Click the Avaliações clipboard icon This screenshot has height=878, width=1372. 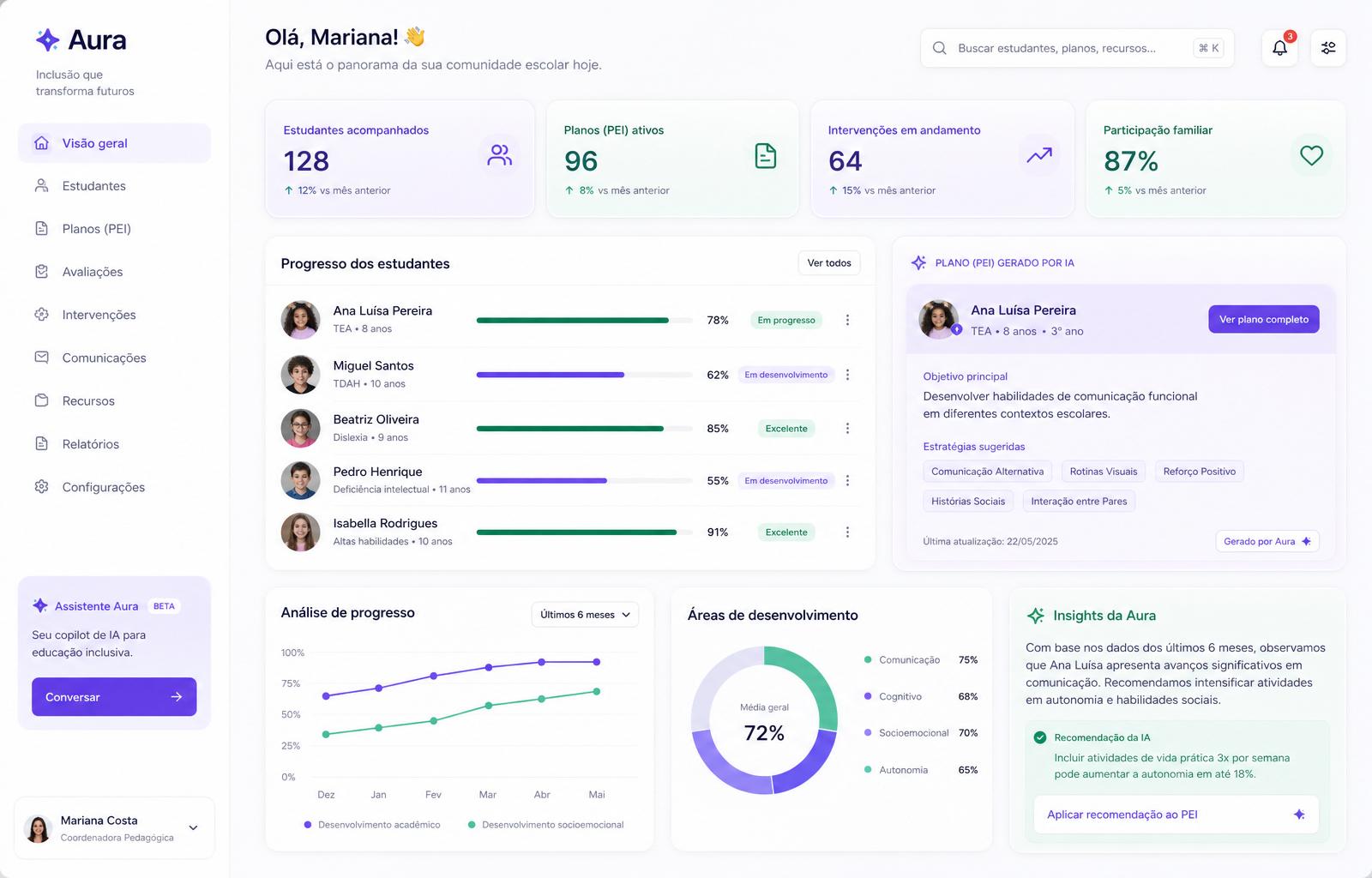tap(41, 271)
